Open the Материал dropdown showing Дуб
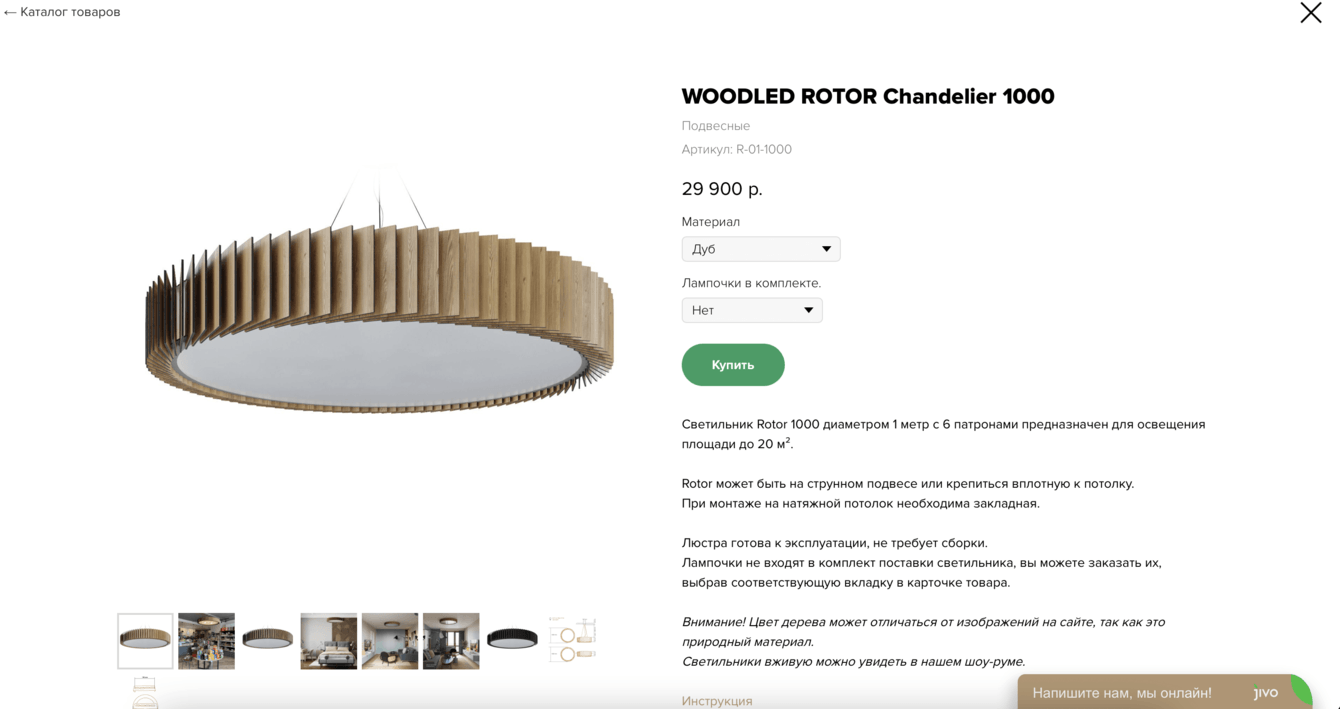 pyautogui.click(x=761, y=249)
